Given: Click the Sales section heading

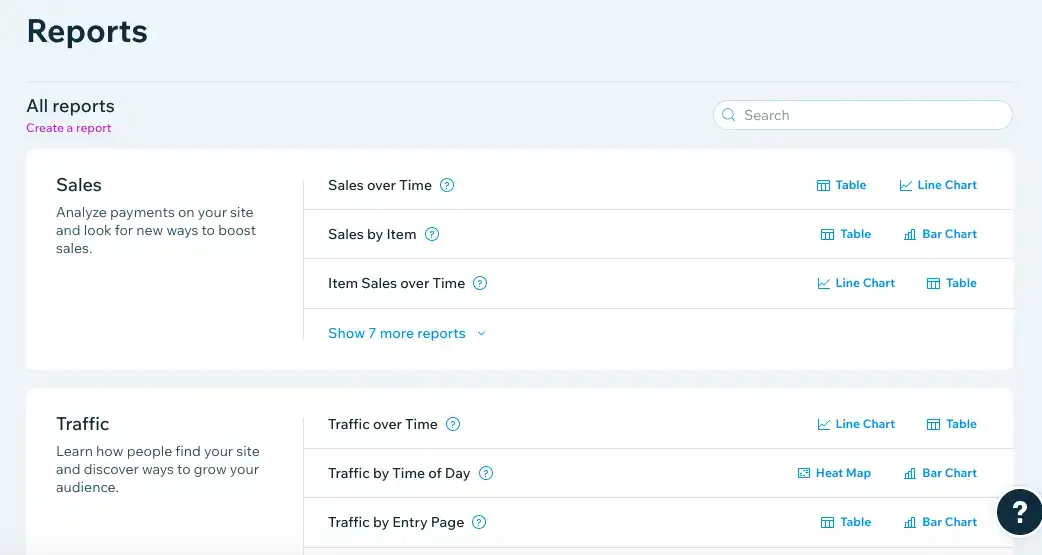Looking at the screenshot, I should click(78, 185).
